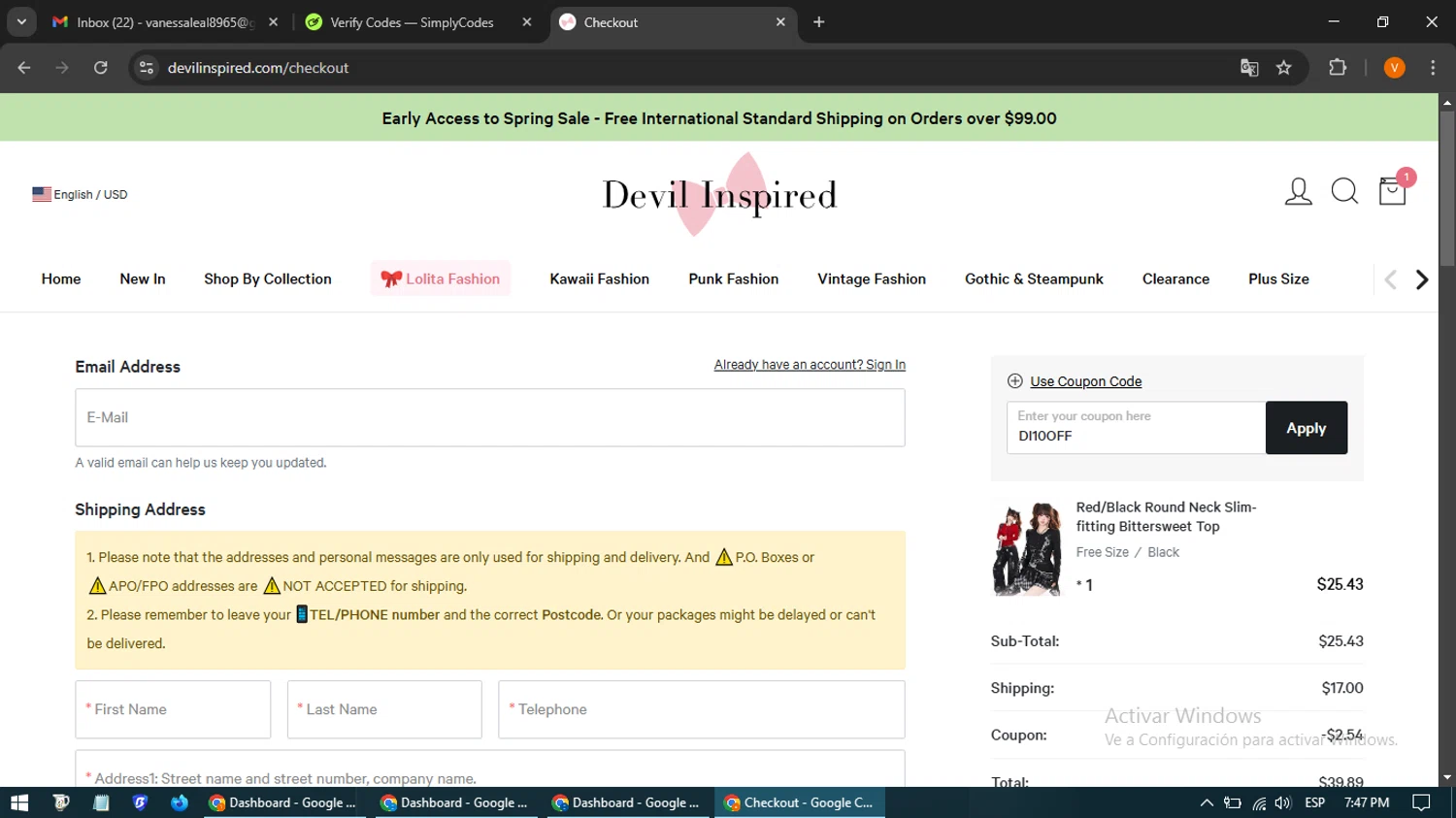Open the Home menu item
The height and width of the screenshot is (818, 1456).
click(x=61, y=279)
